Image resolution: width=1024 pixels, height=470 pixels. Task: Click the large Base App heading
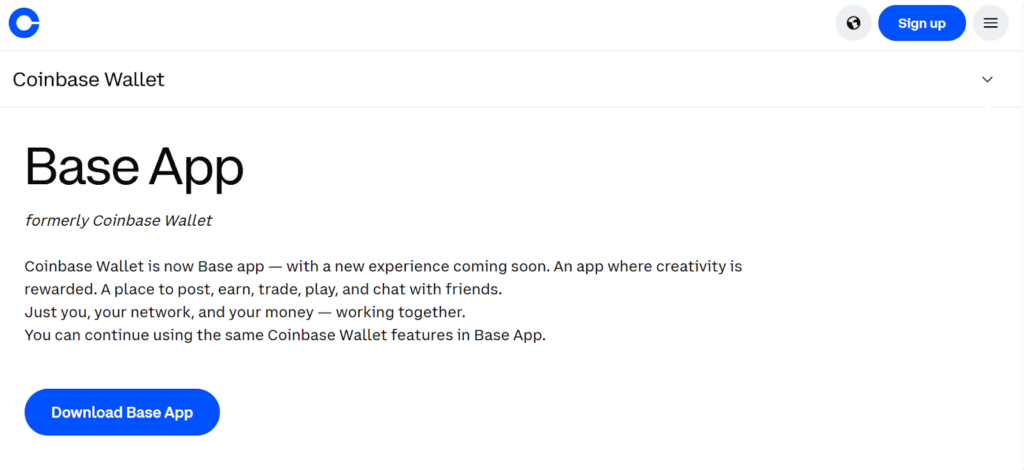(134, 166)
